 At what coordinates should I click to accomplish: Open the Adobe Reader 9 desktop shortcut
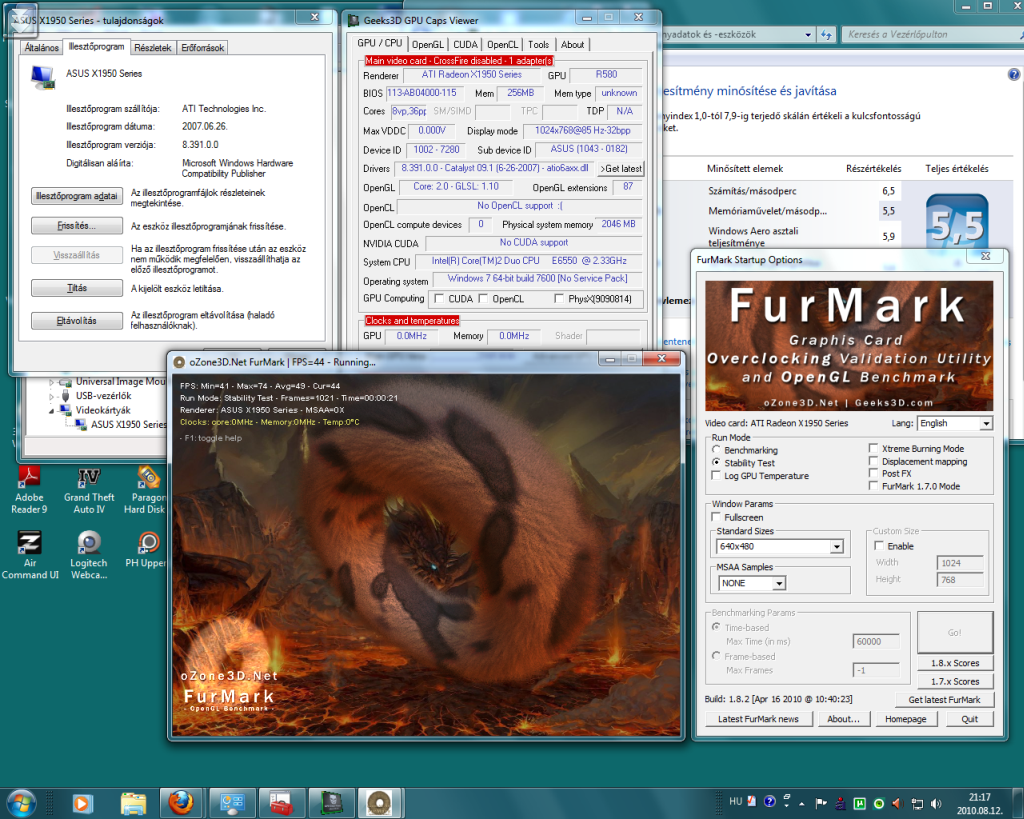[29, 490]
